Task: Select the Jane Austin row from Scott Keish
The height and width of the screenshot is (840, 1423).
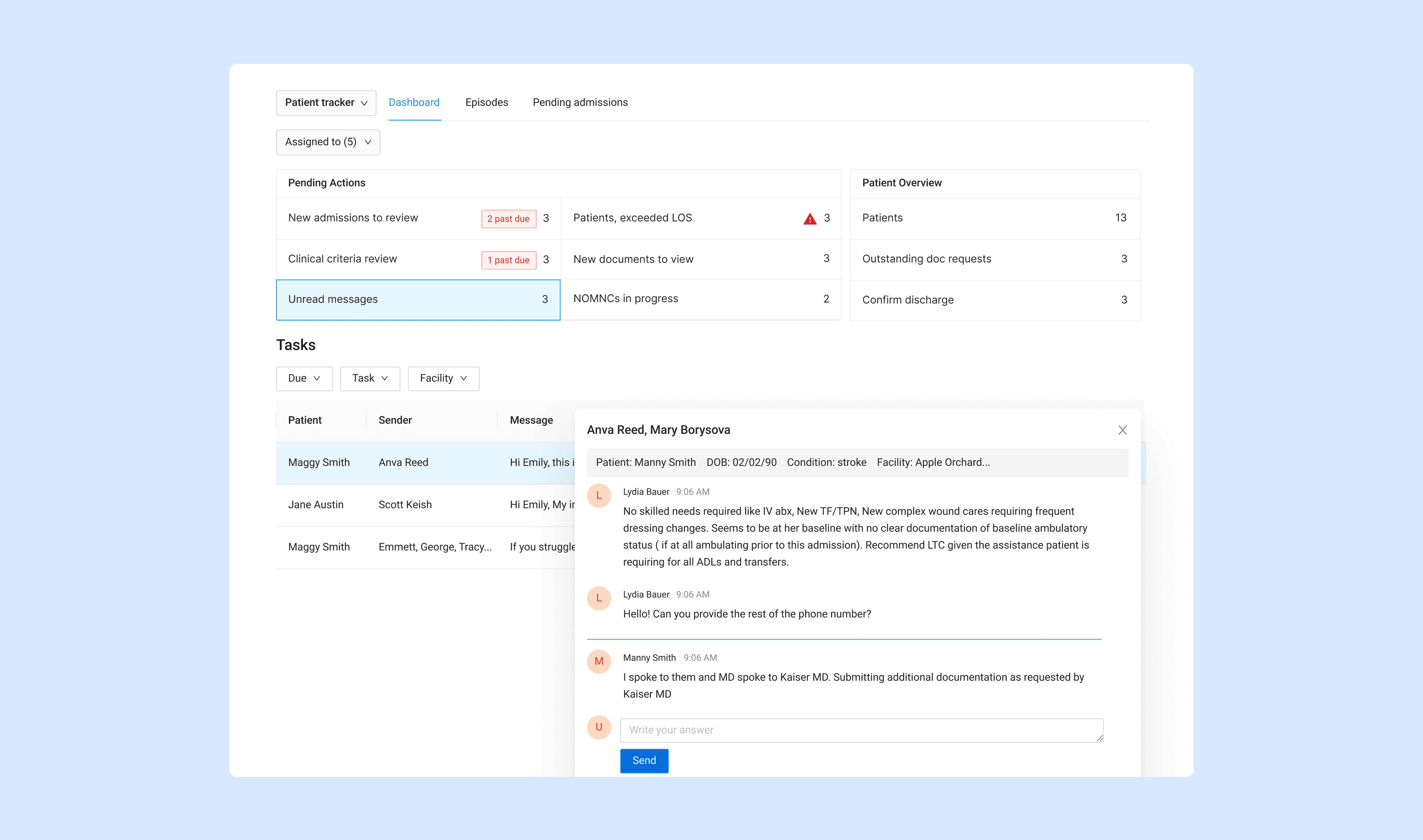Action: click(396, 504)
